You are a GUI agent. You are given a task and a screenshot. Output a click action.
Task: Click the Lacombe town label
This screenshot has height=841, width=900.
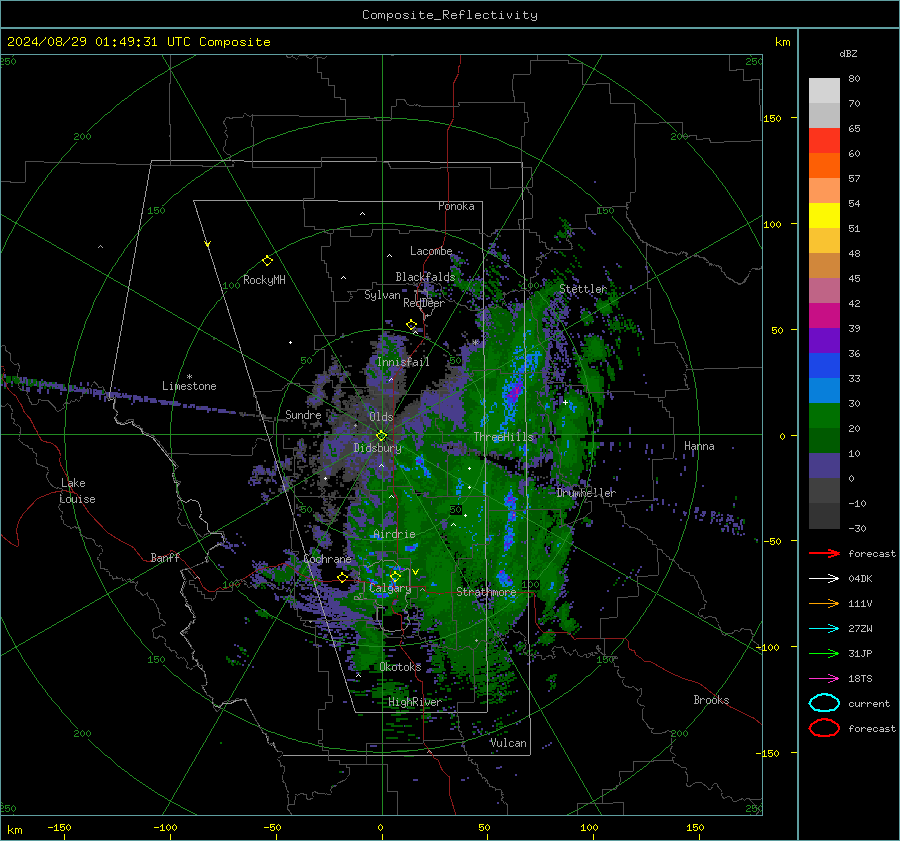click(x=431, y=251)
